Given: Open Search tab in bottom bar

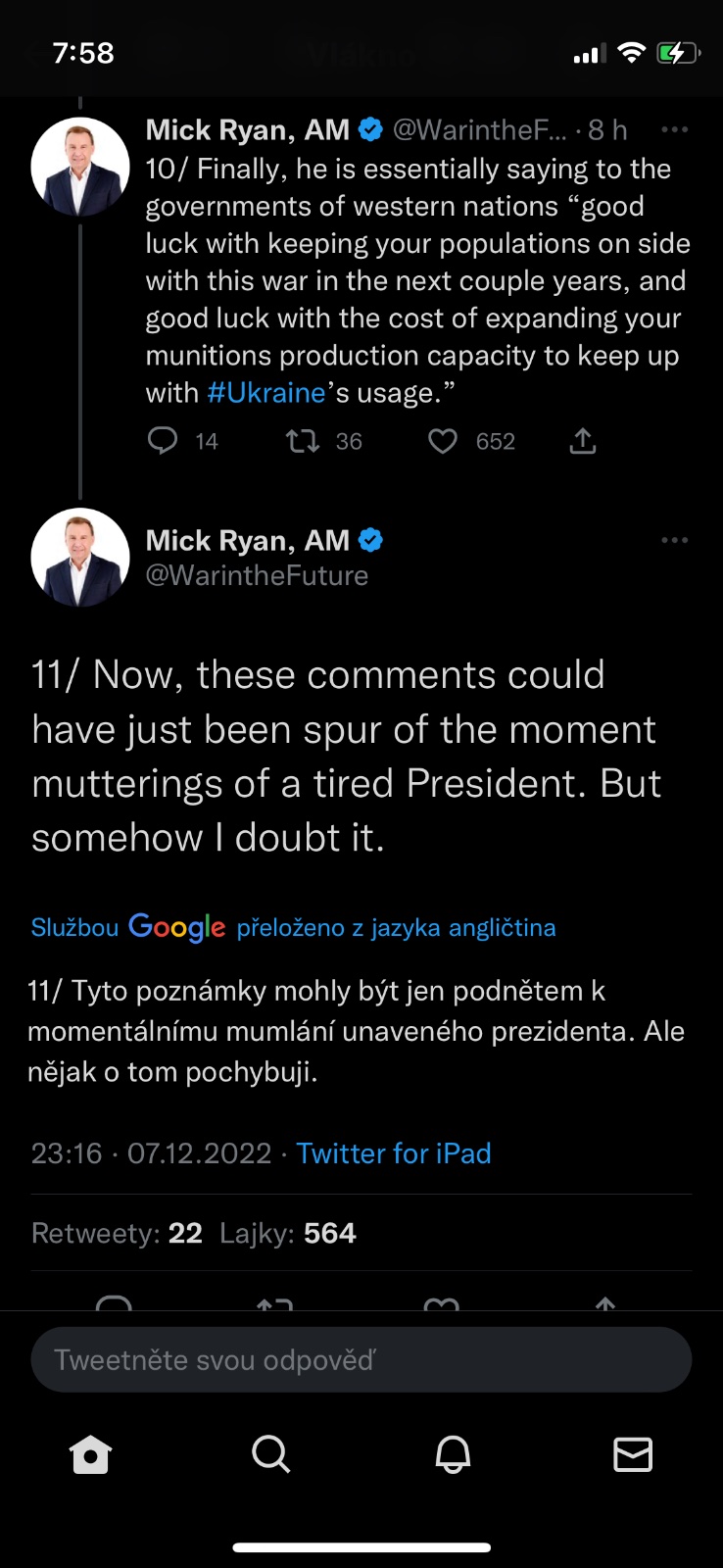Looking at the screenshot, I should coord(270,1455).
